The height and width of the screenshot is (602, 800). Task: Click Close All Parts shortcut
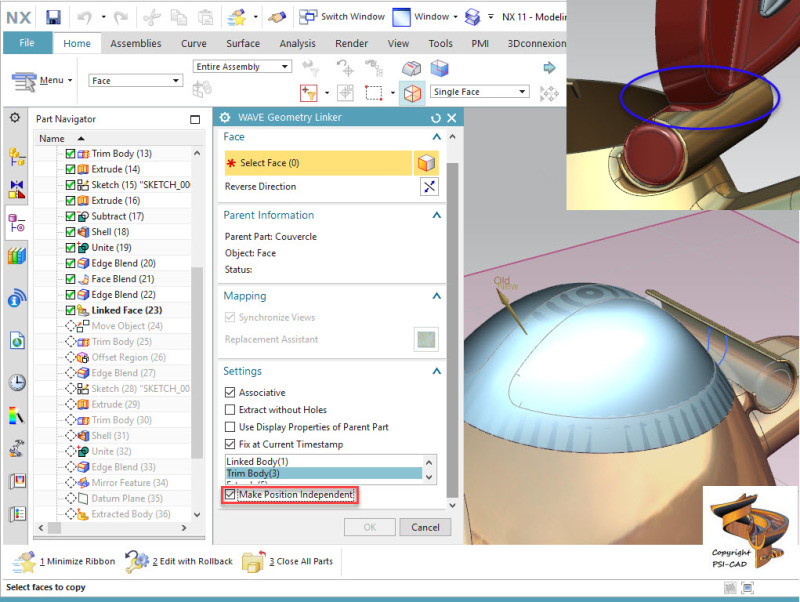coord(288,561)
